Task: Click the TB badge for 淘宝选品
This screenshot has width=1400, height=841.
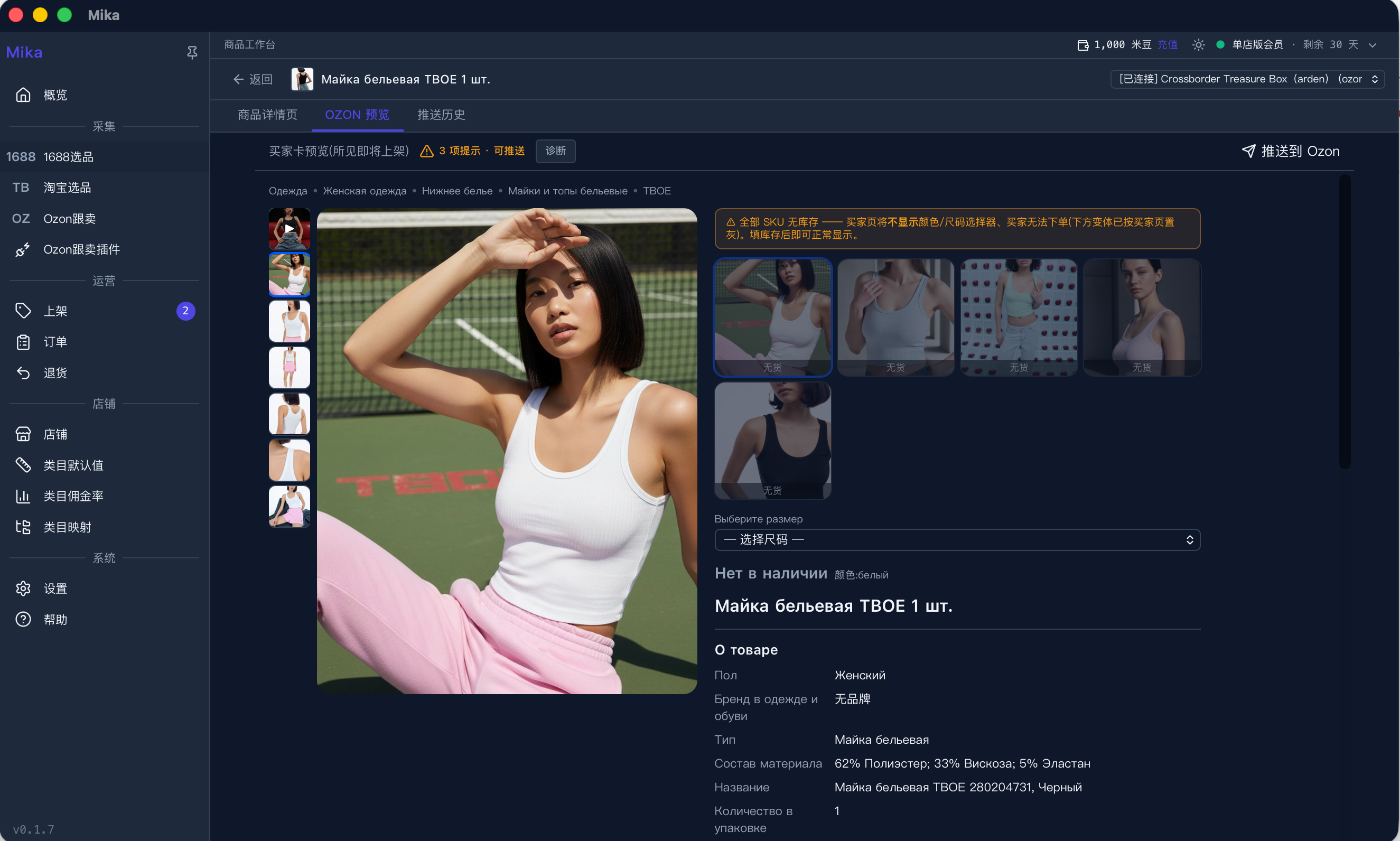Action: pyautogui.click(x=21, y=188)
